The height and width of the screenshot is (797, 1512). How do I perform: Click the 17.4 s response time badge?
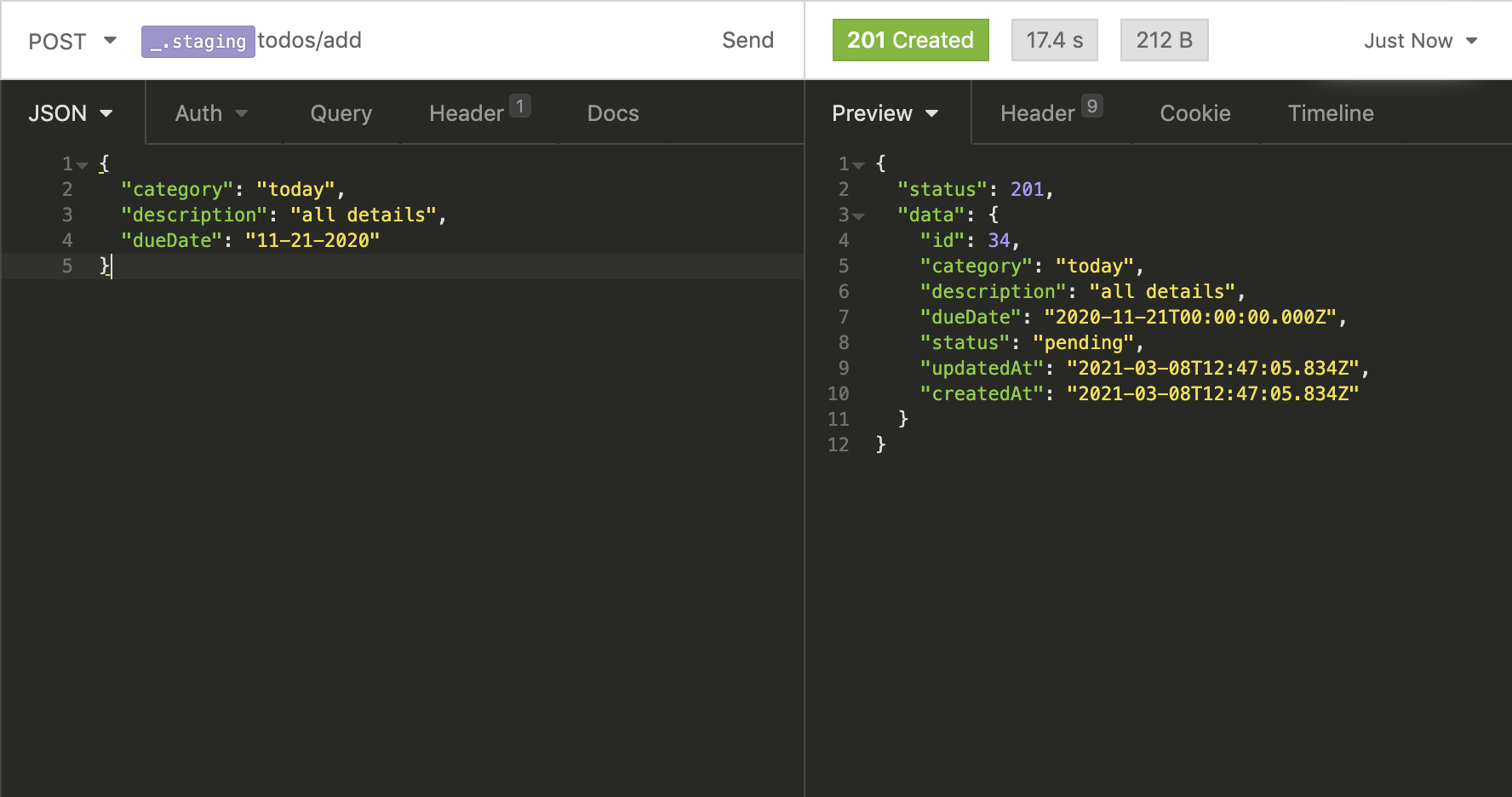pyautogui.click(x=1054, y=40)
